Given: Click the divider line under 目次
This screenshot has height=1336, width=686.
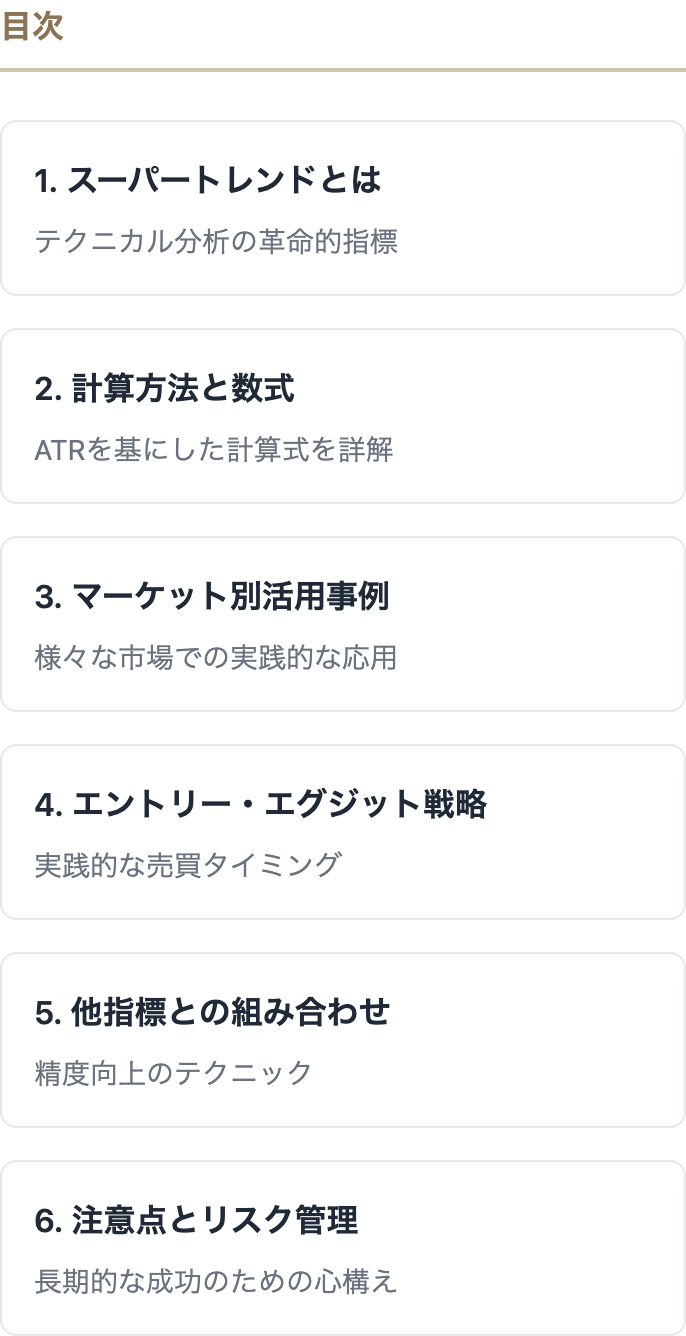Looking at the screenshot, I should pos(343,70).
